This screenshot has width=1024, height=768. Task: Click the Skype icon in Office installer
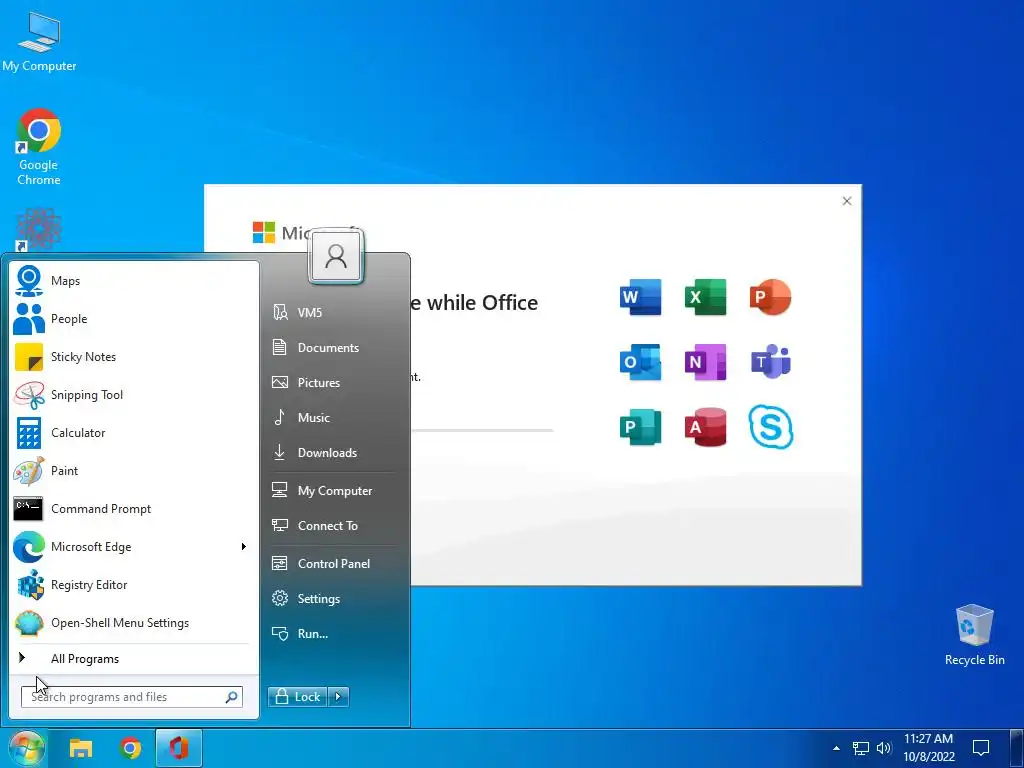click(771, 427)
